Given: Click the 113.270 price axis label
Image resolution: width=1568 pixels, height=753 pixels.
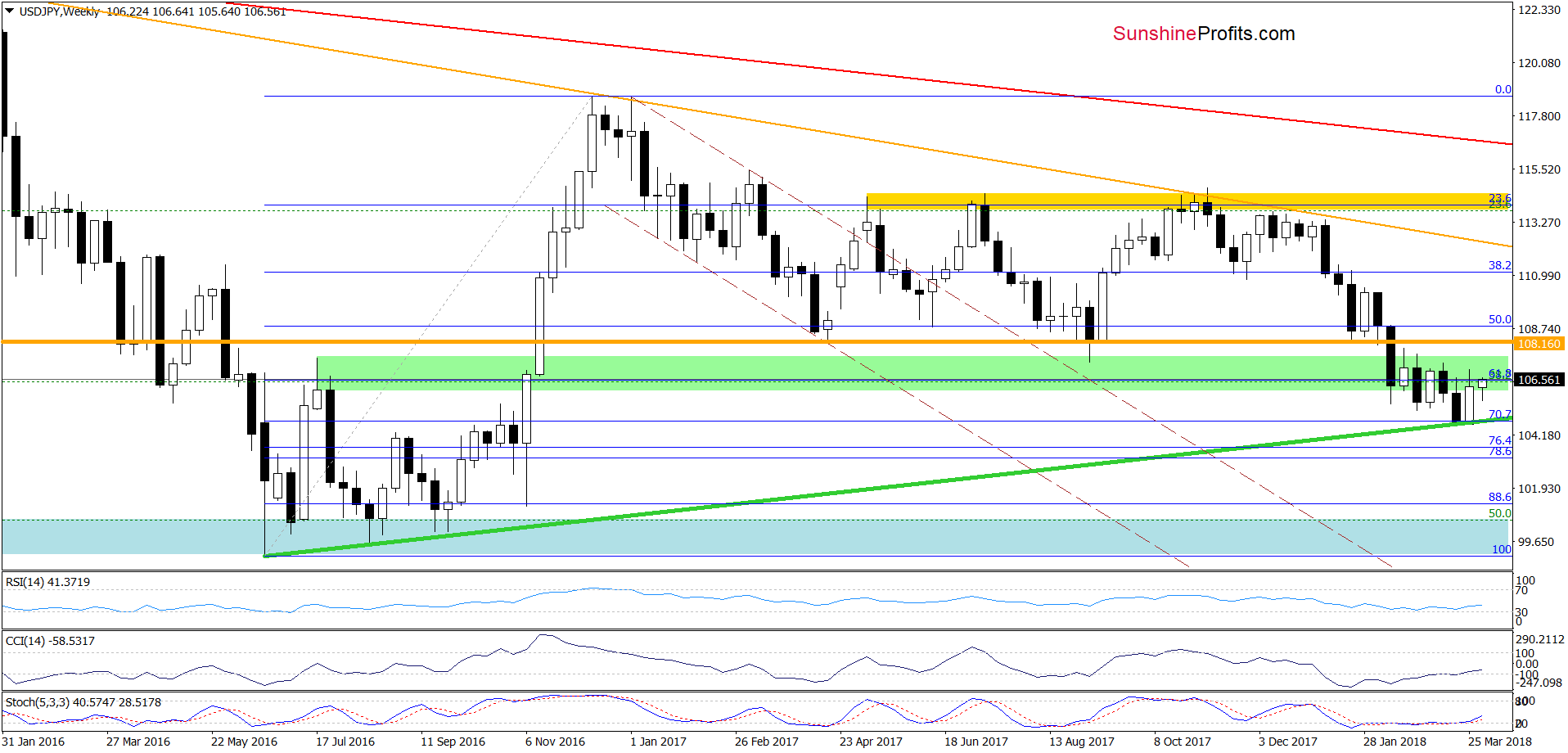Looking at the screenshot, I should (x=1539, y=223).
